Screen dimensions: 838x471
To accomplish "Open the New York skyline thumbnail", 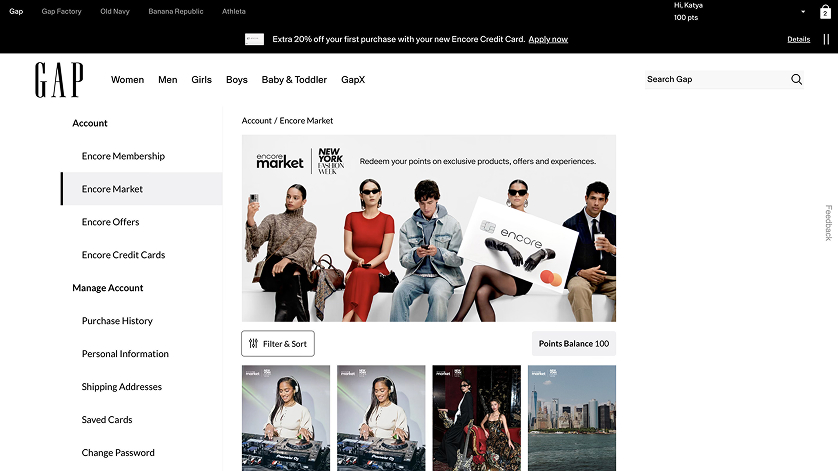I will tap(572, 418).
